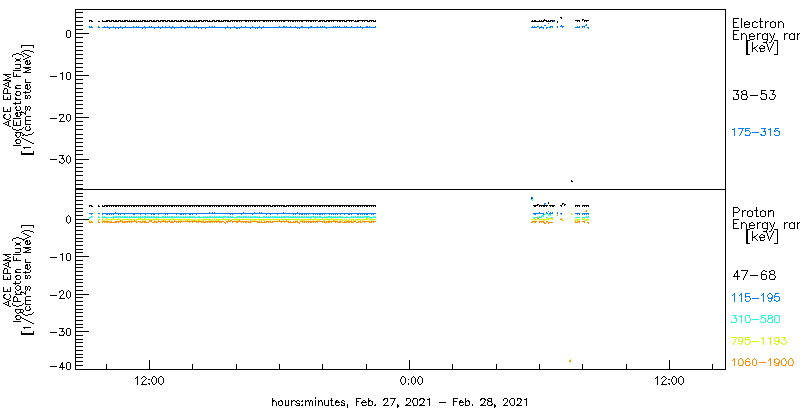Click the date range caption Feb. 27 - Feb. 28, 2021

[399, 402]
